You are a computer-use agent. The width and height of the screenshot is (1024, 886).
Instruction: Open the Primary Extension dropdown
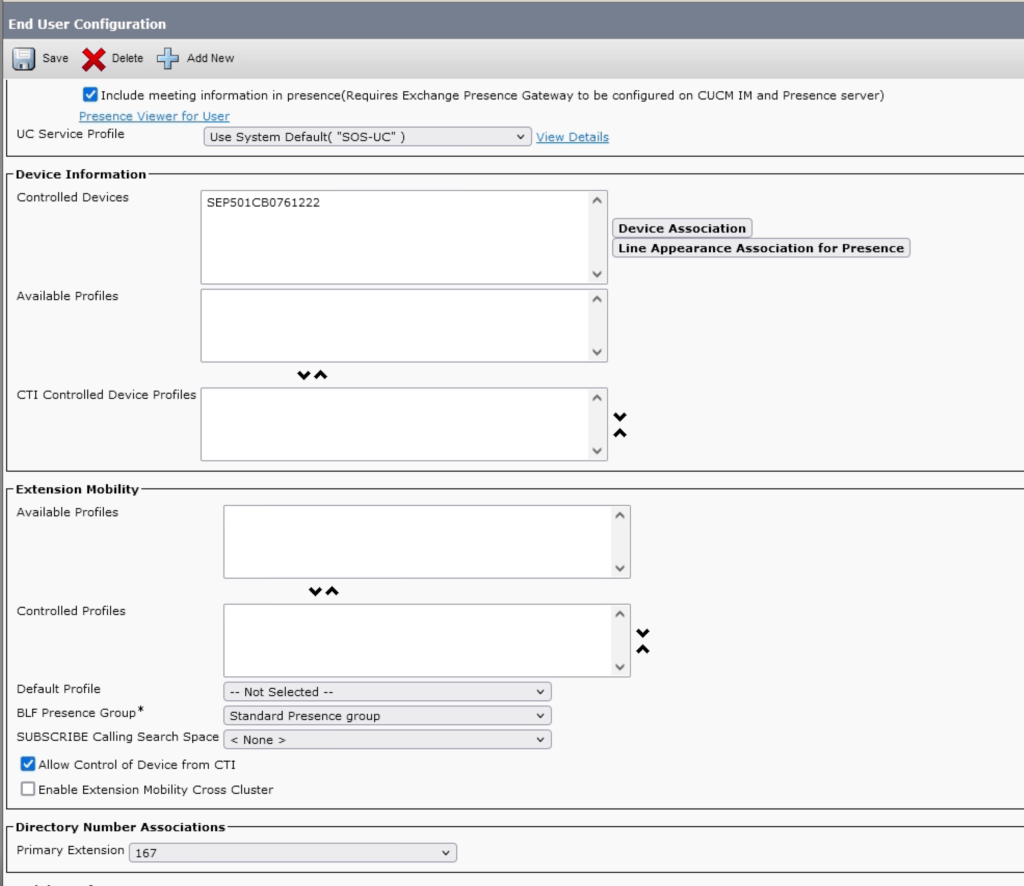pos(293,853)
